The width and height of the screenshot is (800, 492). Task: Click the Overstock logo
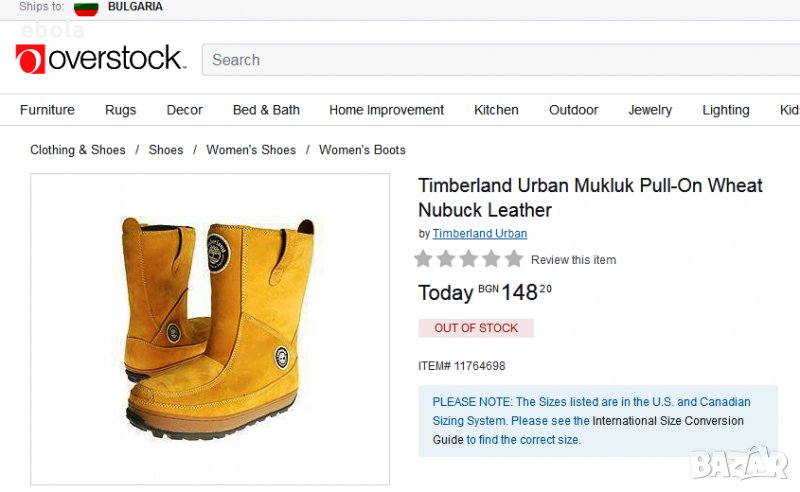[100, 59]
